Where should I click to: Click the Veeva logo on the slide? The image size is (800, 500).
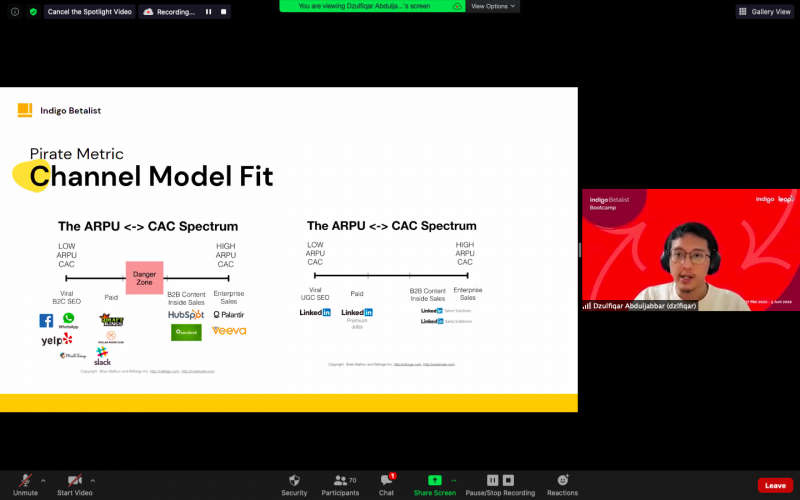pyautogui.click(x=229, y=331)
